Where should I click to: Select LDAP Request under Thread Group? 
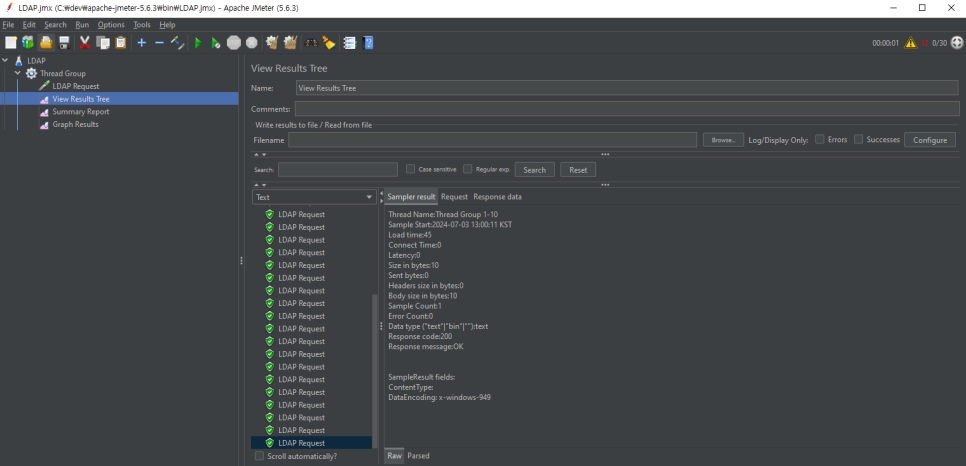(76, 86)
